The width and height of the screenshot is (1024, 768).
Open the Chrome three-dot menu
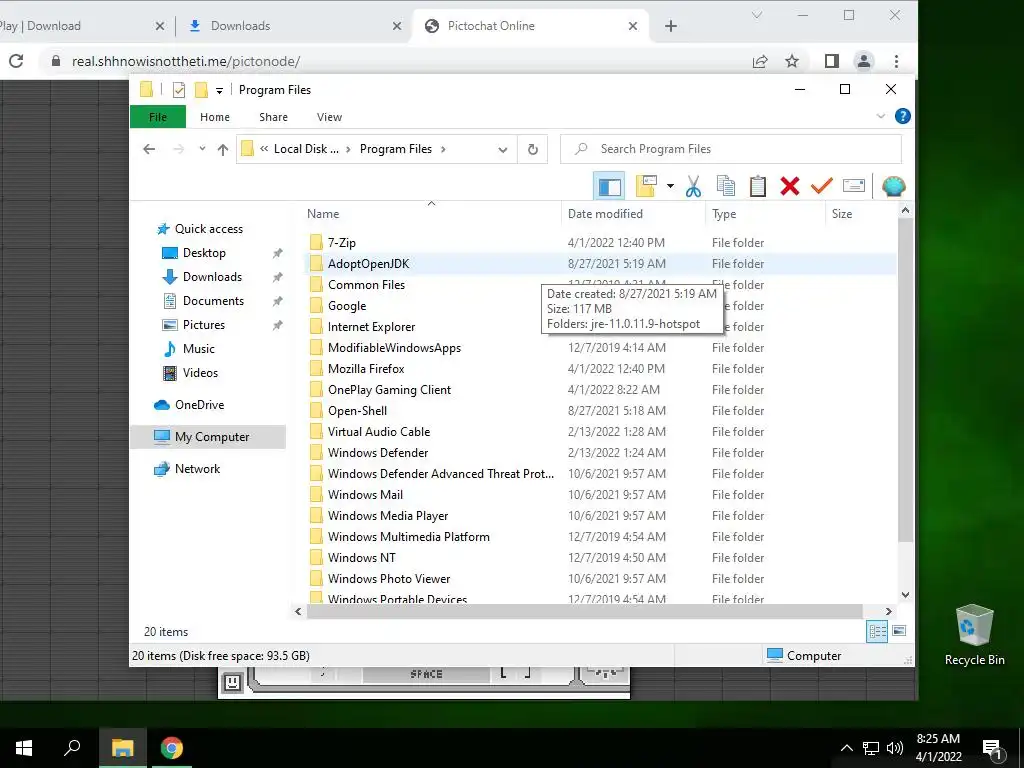click(897, 61)
